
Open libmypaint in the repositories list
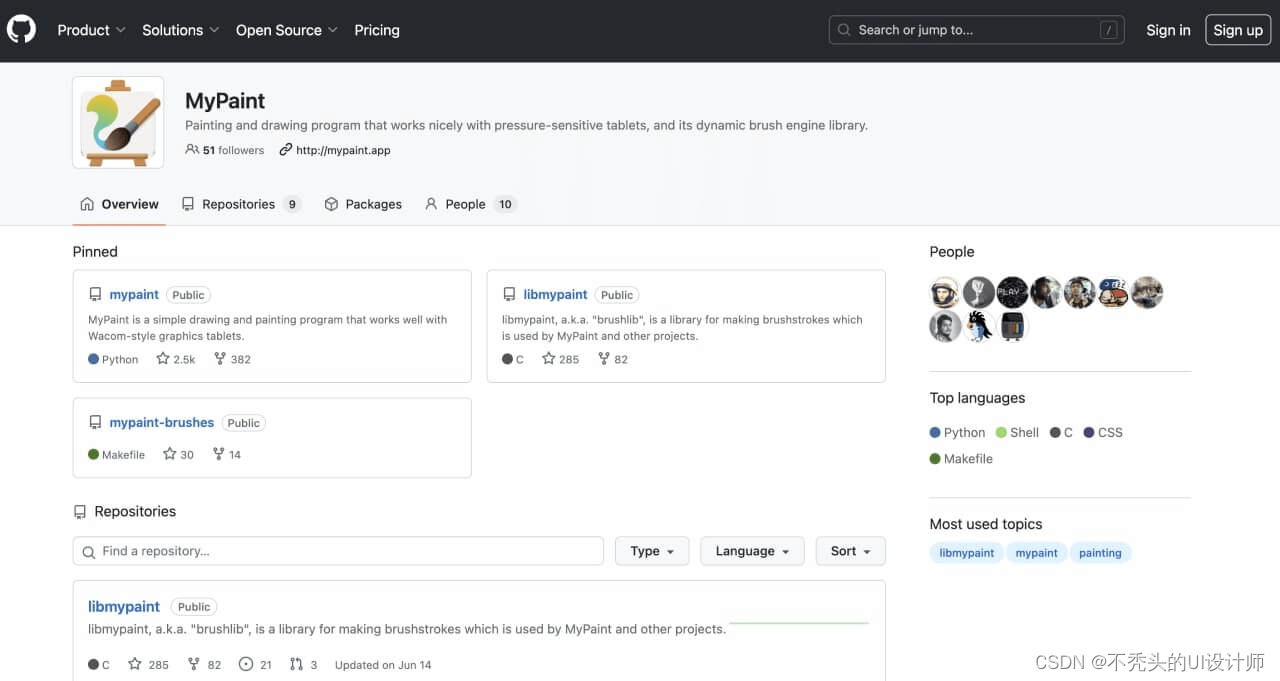[x=124, y=607]
